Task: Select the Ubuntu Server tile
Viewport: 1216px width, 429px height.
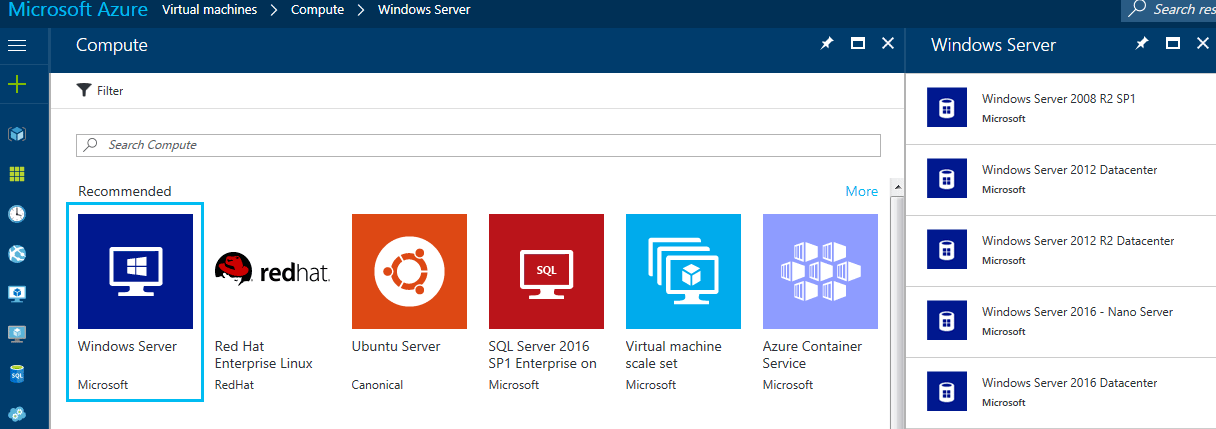Action: (409, 303)
